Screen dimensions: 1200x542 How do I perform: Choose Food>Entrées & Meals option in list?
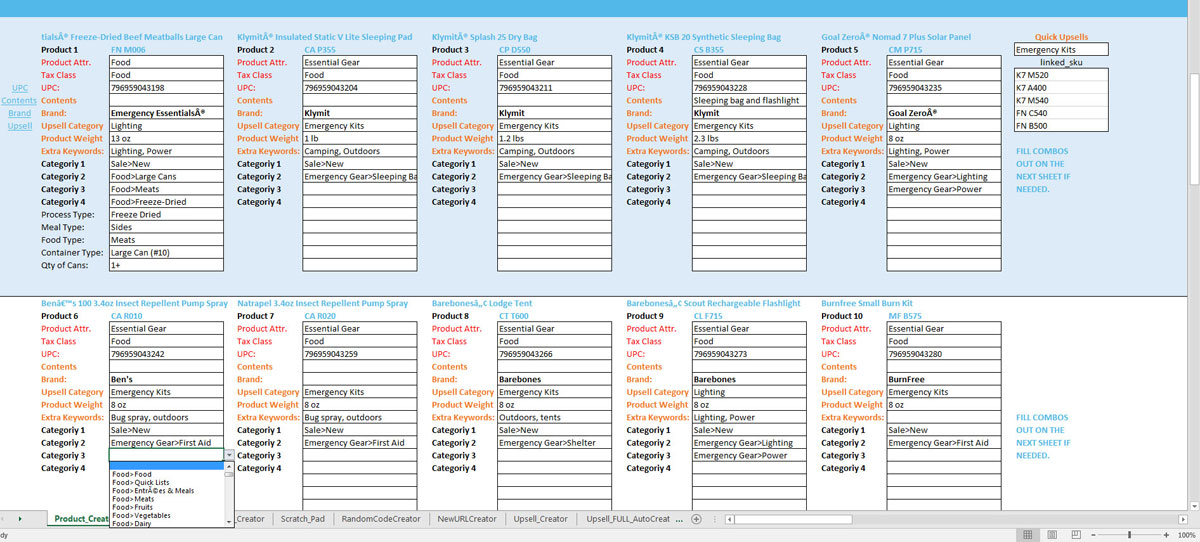pyautogui.click(x=167, y=491)
